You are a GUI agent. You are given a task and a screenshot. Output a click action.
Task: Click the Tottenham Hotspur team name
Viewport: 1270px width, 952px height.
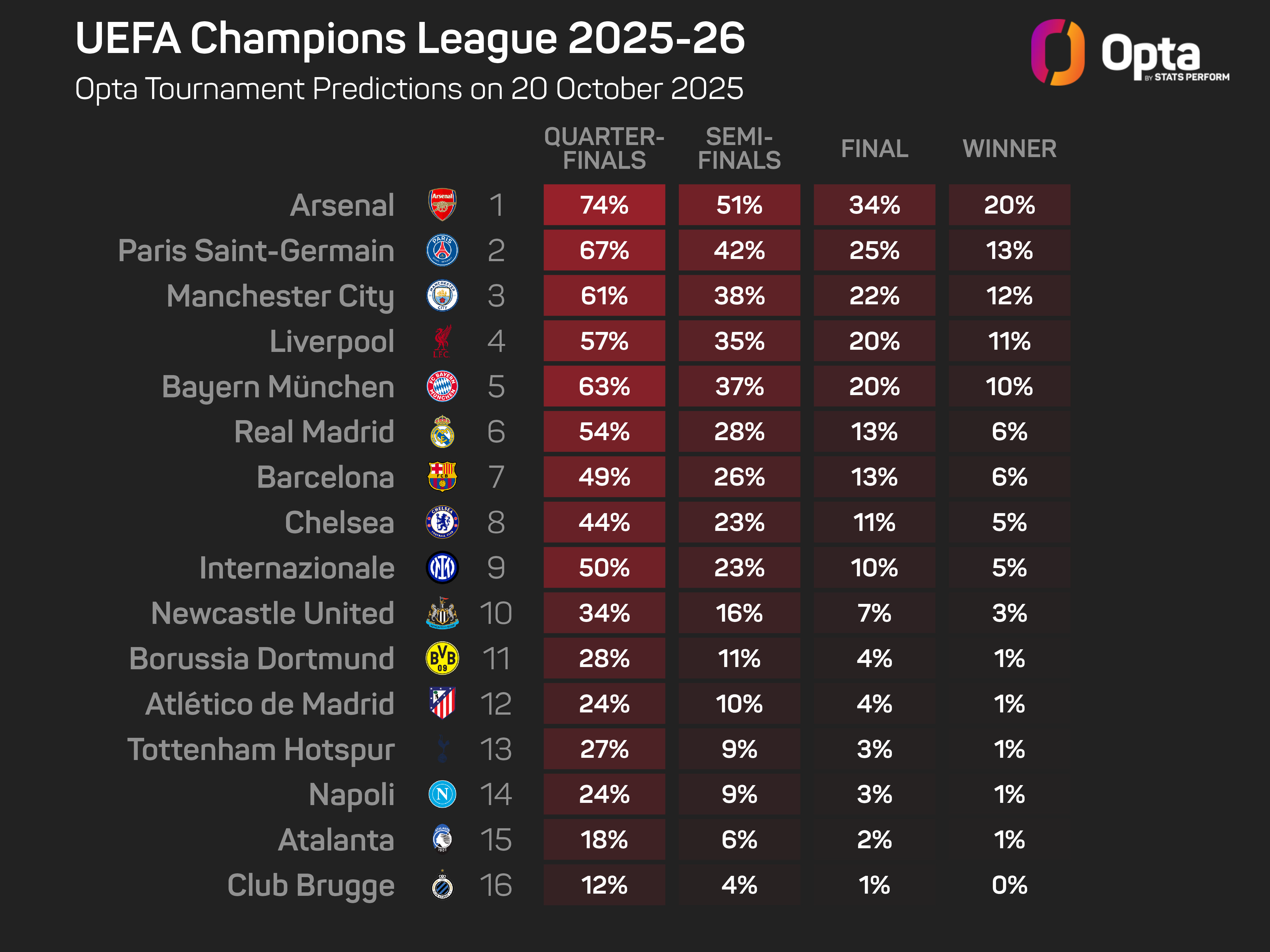[x=261, y=749]
